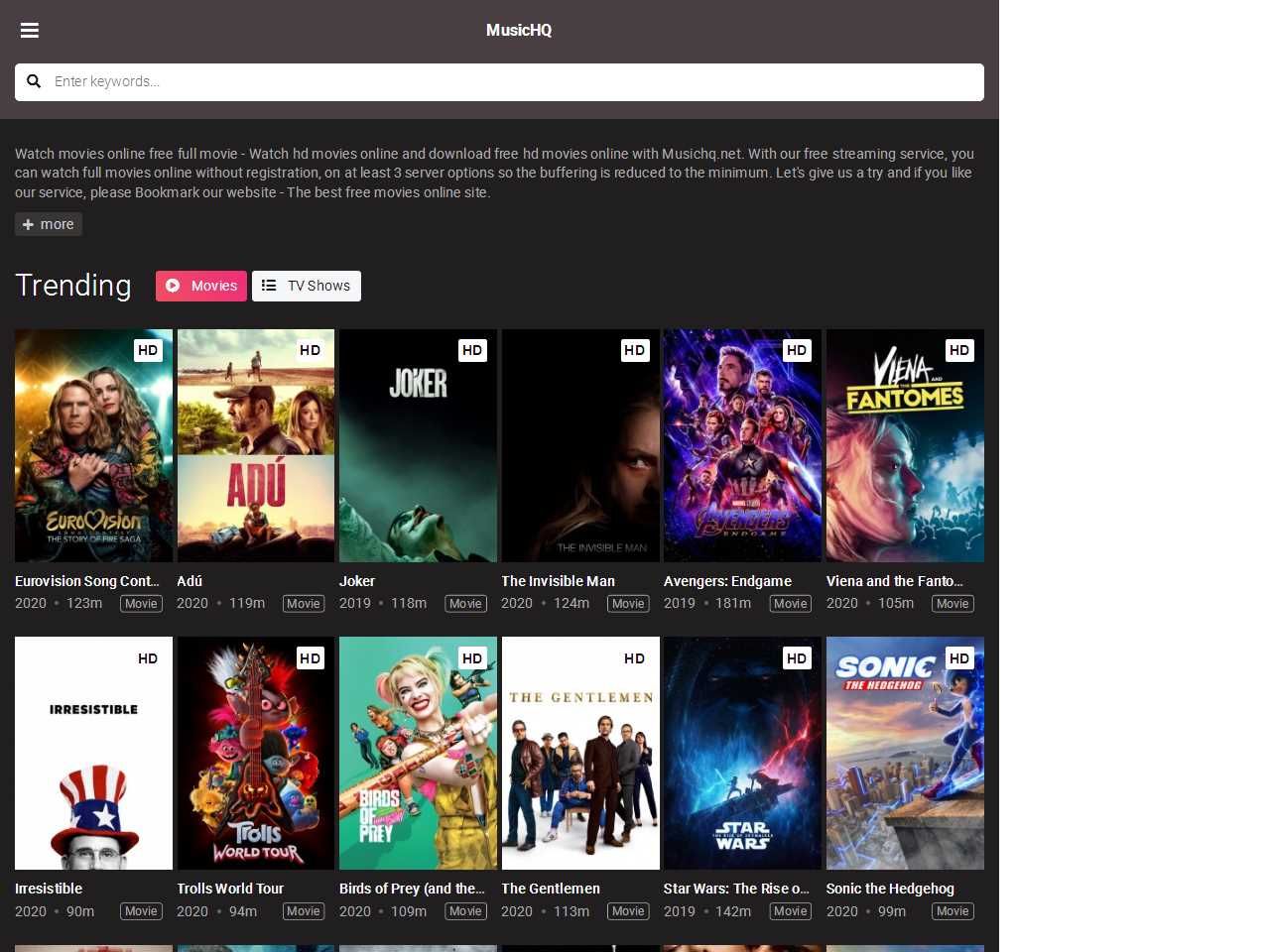The image size is (1270, 952).
Task: Click The Invisible Man title link
Action: [x=559, y=581]
